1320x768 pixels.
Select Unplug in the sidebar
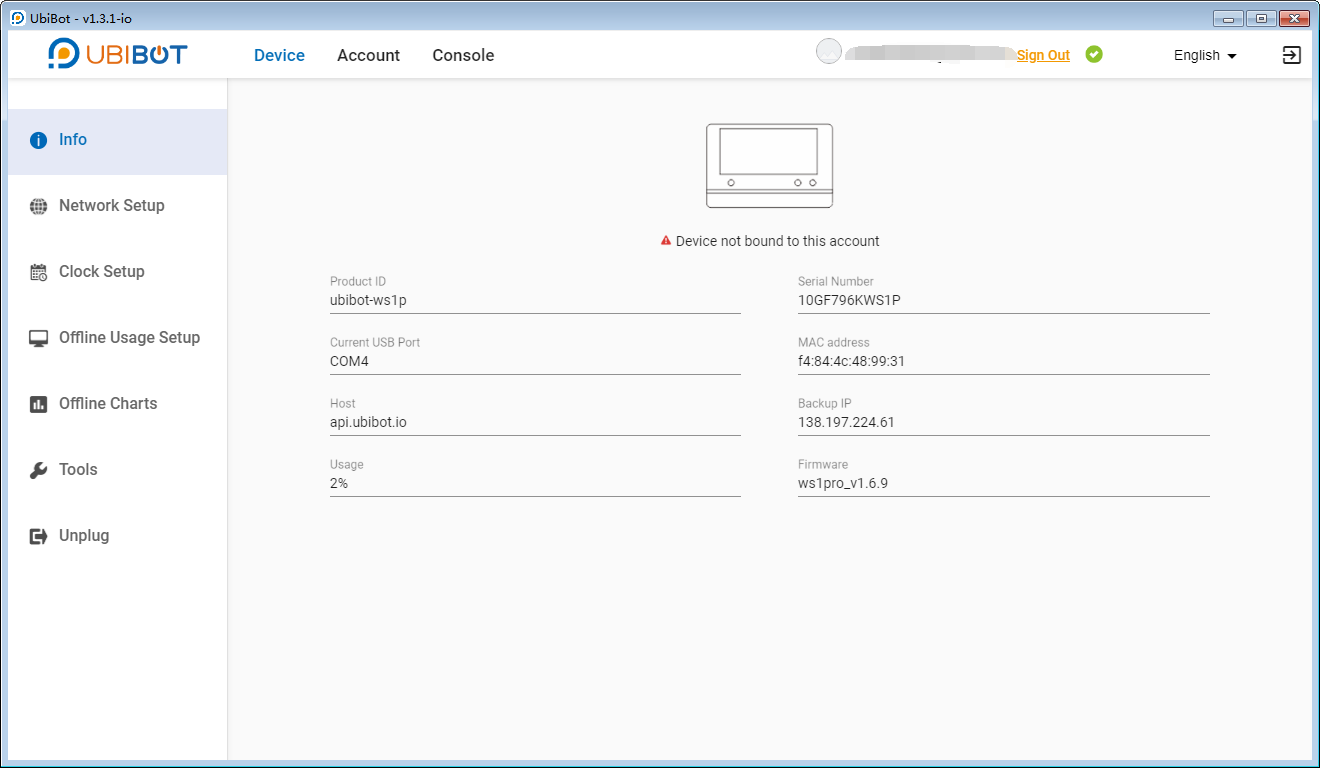[x=117, y=536]
